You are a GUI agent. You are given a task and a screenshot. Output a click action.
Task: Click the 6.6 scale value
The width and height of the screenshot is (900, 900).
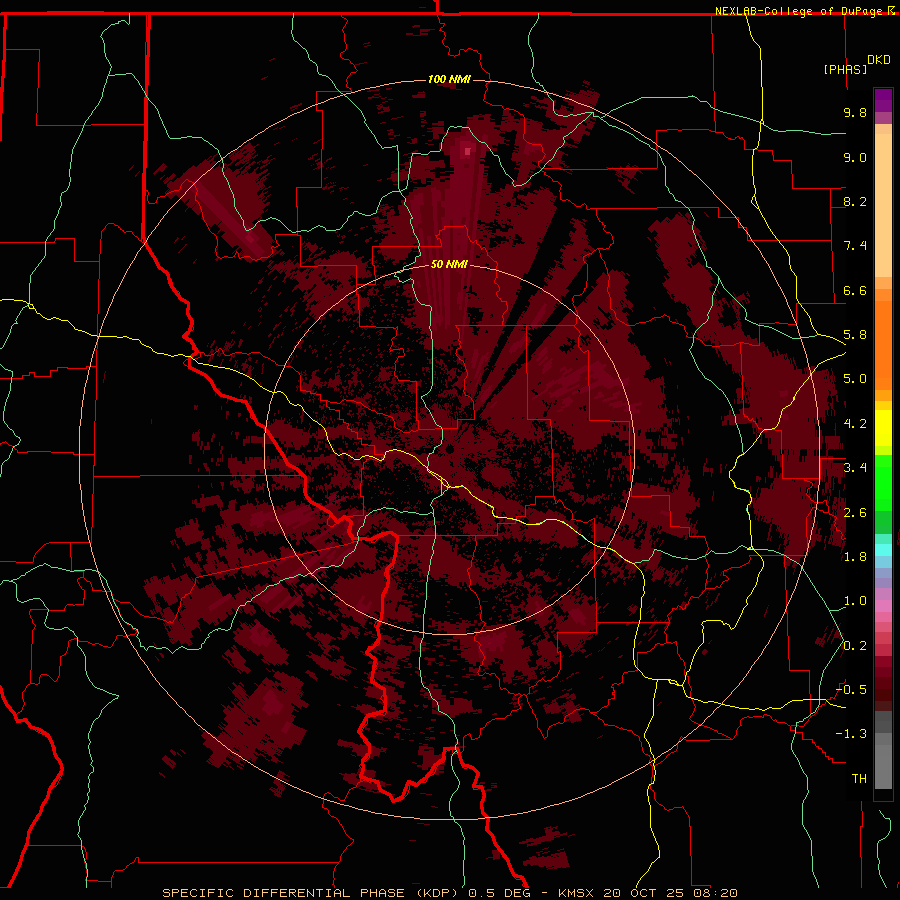pos(855,290)
